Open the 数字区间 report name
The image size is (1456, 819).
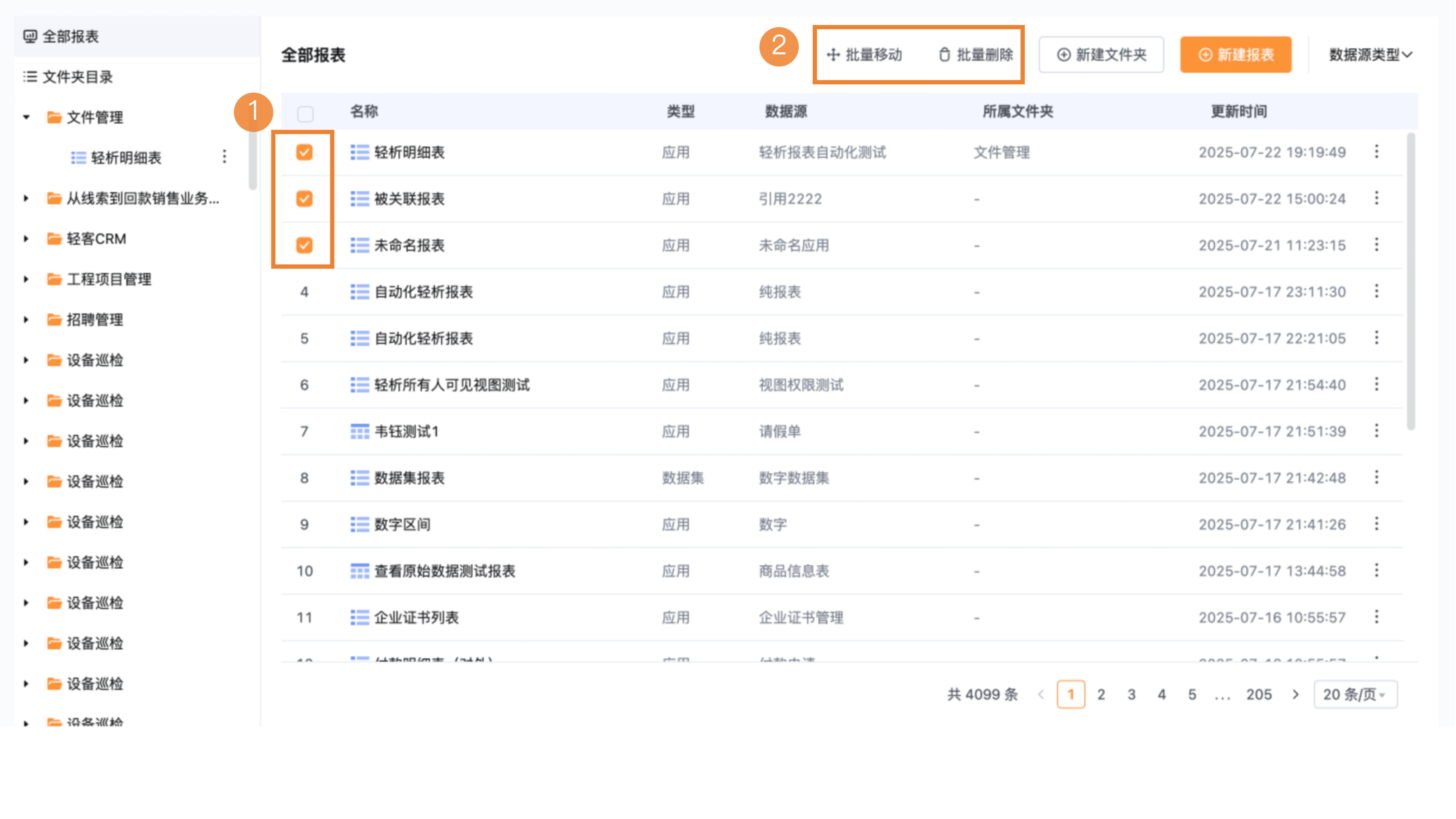pos(402,525)
